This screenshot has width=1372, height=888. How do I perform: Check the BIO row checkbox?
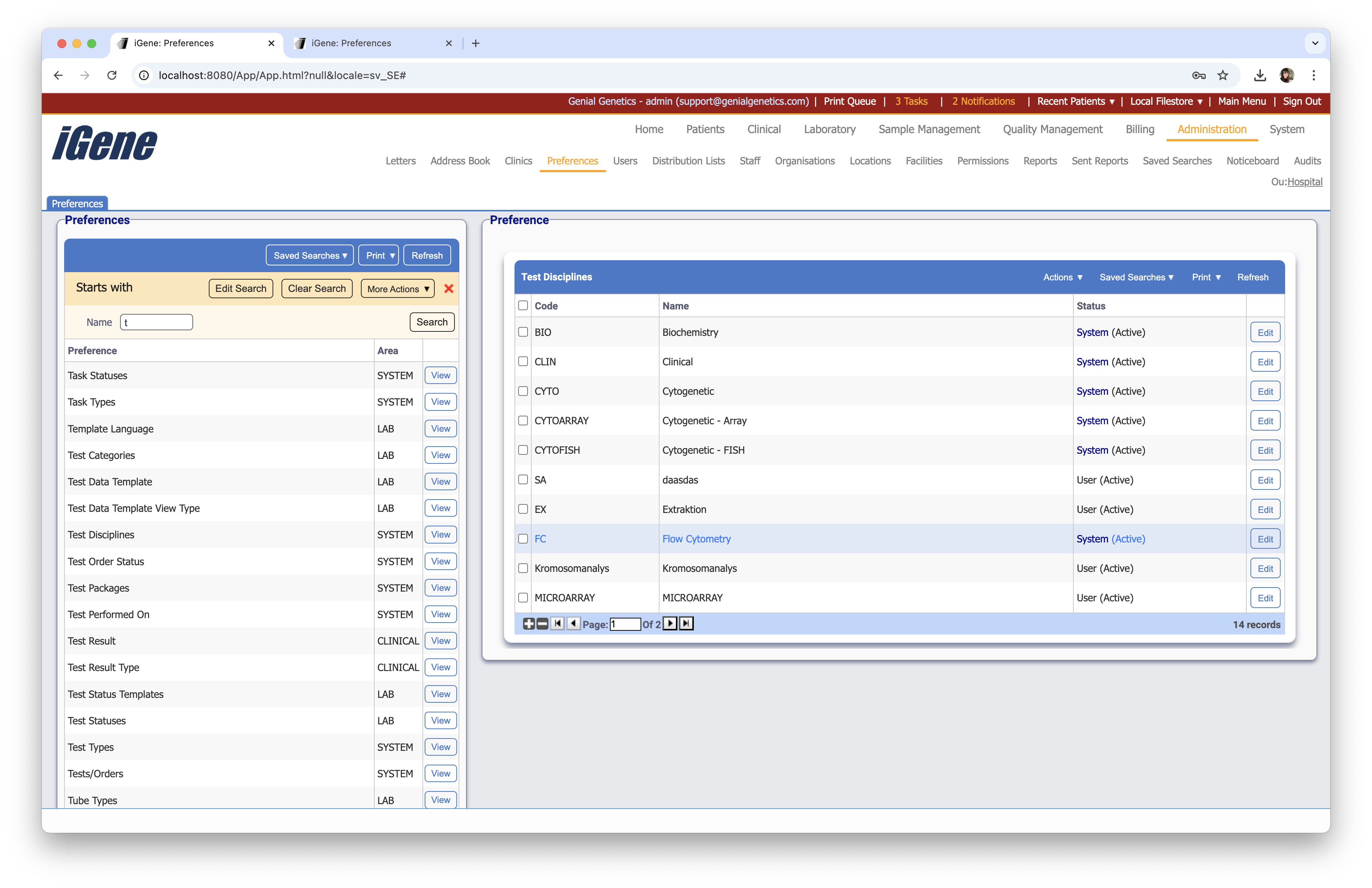click(x=523, y=333)
